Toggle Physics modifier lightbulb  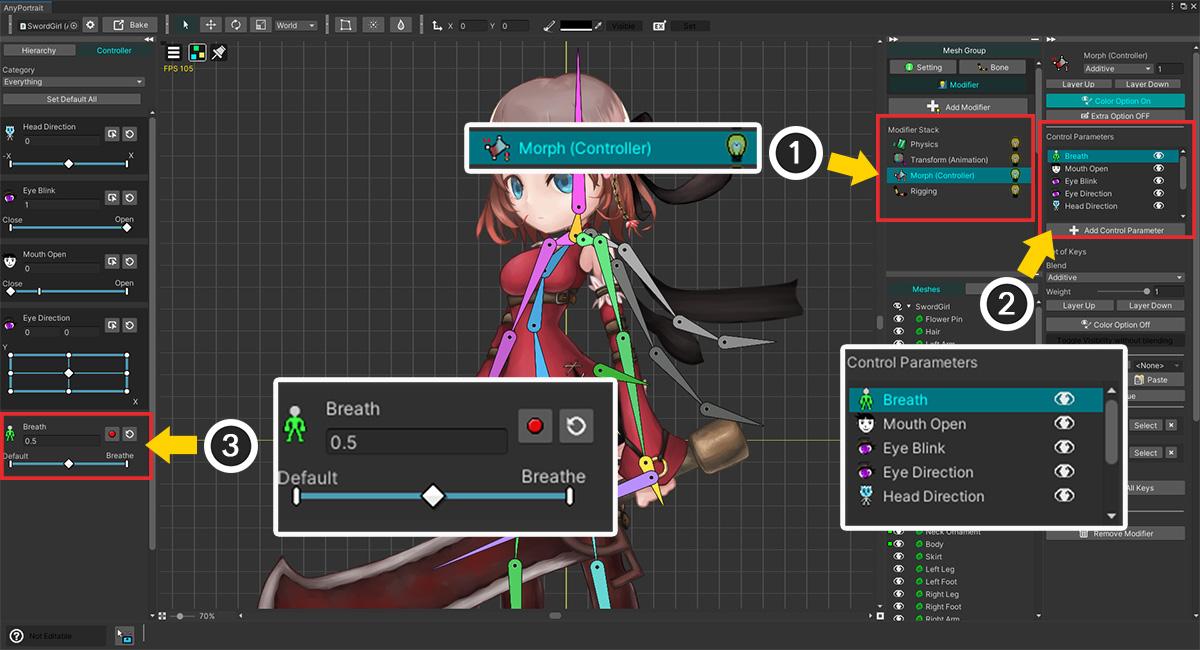click(x=1015, y=144)
